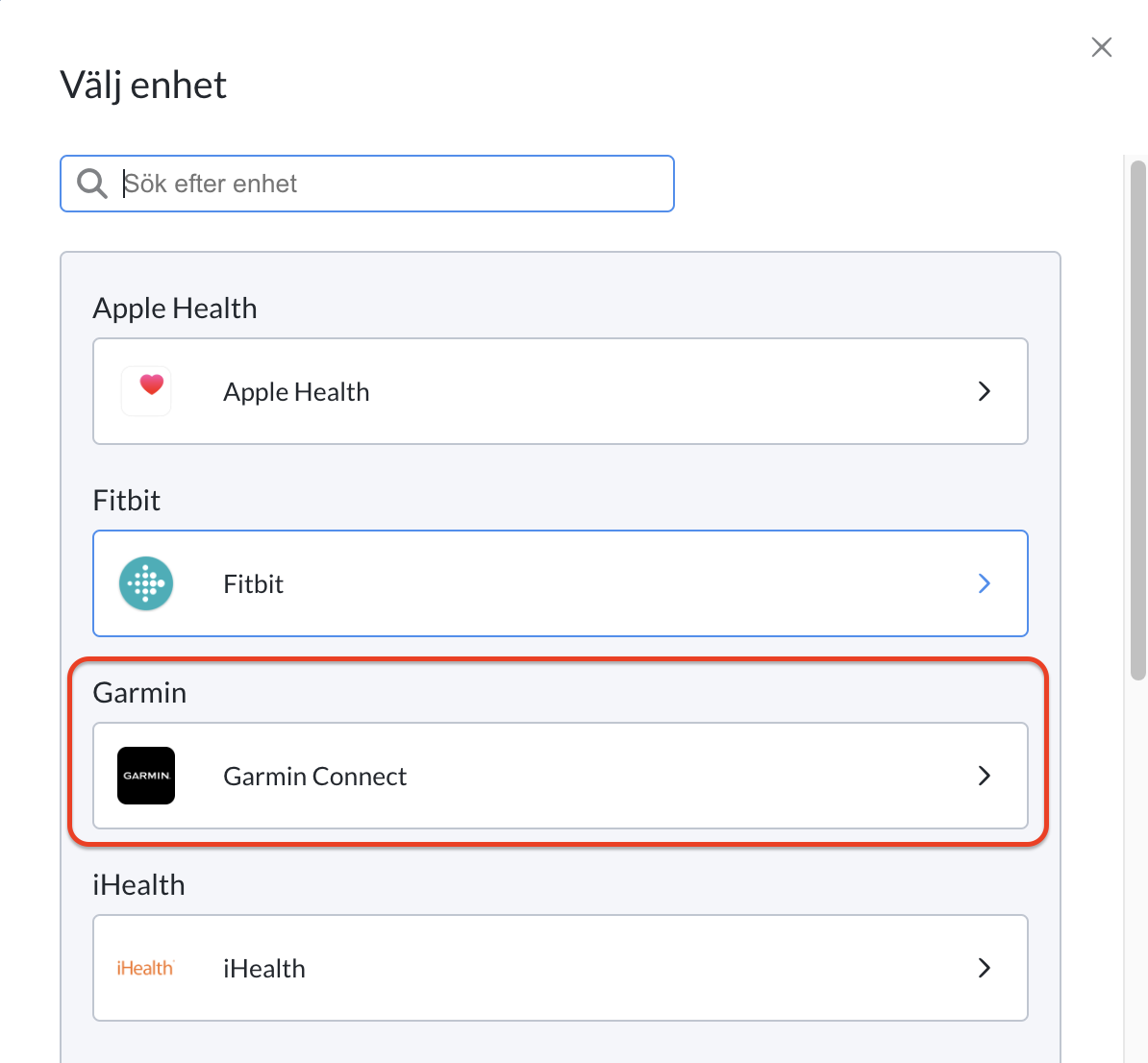Click the black Garmin logo icon
Screen dimensions: 1148x1063
click(x=146, y=776)
